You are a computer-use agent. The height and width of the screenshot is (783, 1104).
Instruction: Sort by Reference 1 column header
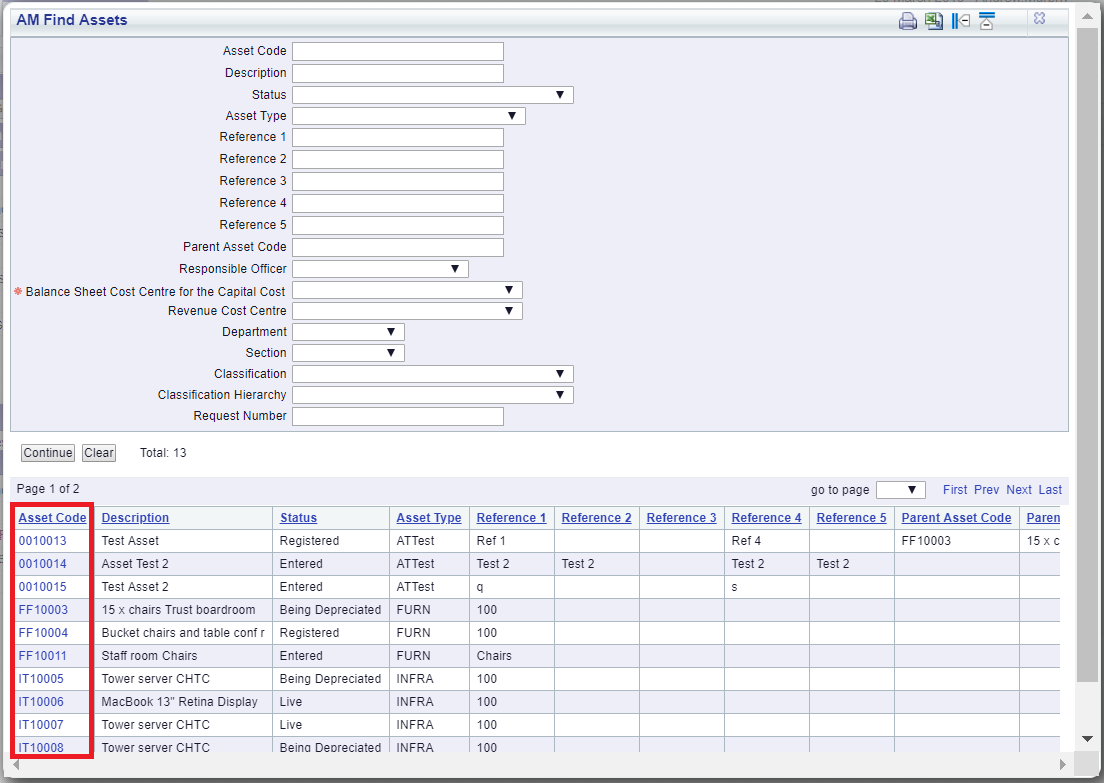point(511,518)
